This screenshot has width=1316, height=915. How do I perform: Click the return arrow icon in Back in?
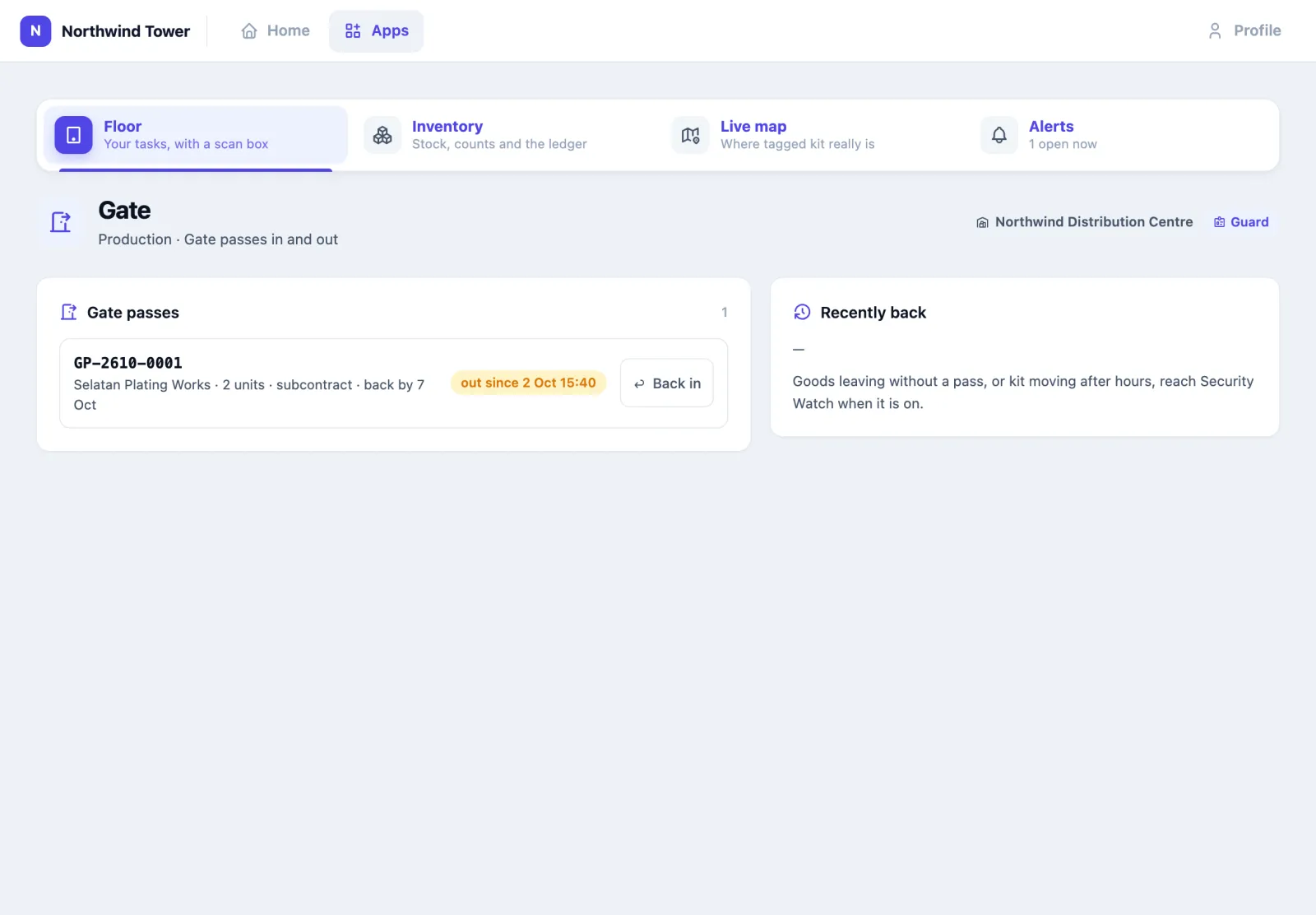tap(639, 383)
